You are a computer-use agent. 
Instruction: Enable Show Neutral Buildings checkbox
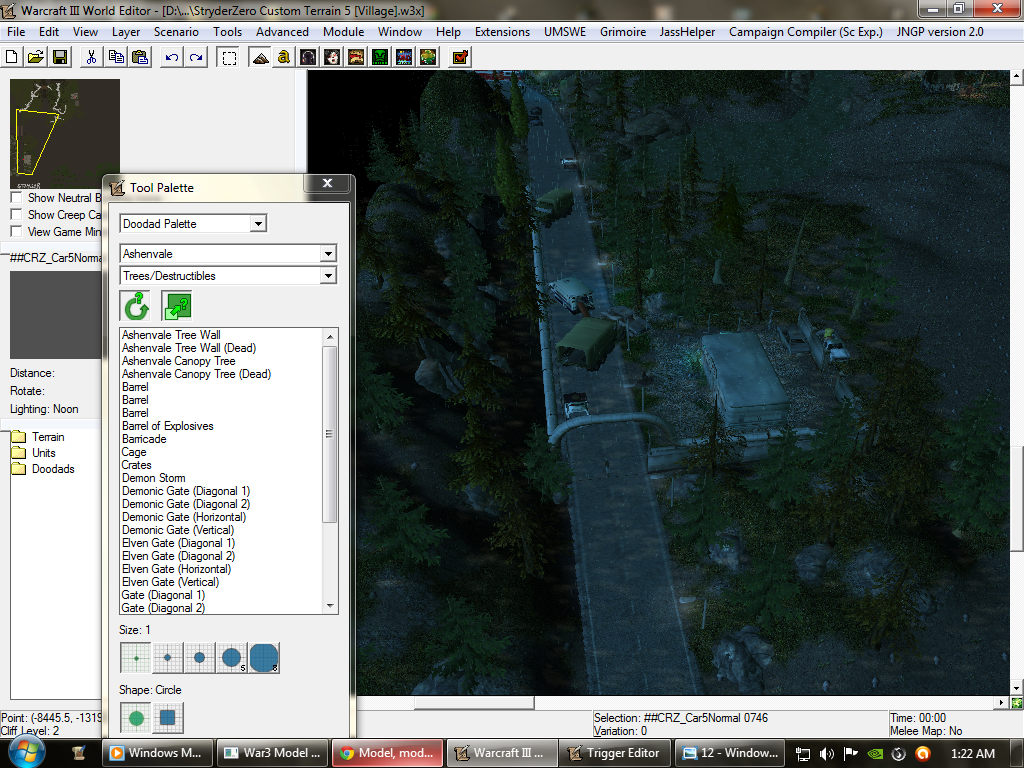click(16, 197)
